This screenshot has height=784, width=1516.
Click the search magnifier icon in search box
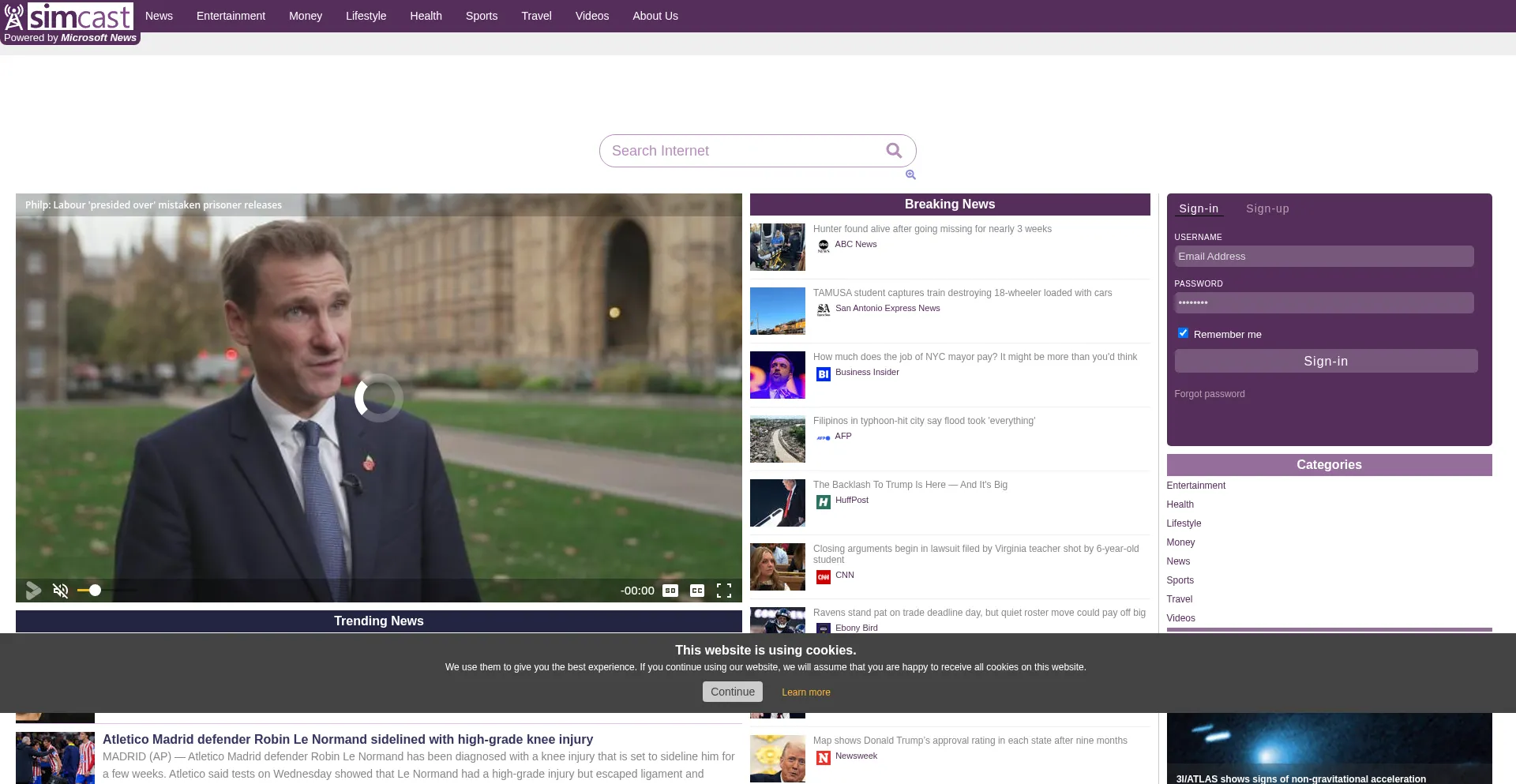pyautogui.click(x=894, y=151)
